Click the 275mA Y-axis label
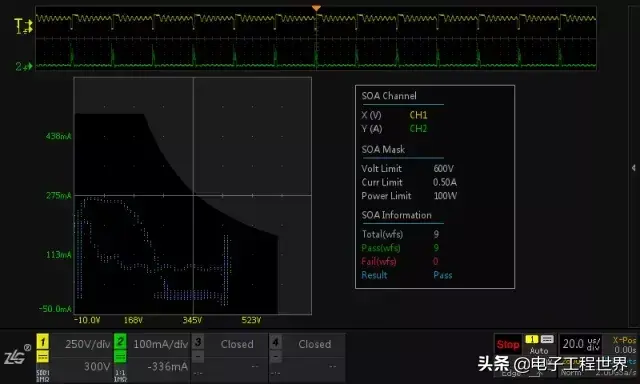The width and height of the screenshot is (640, 384). point(58,196)
